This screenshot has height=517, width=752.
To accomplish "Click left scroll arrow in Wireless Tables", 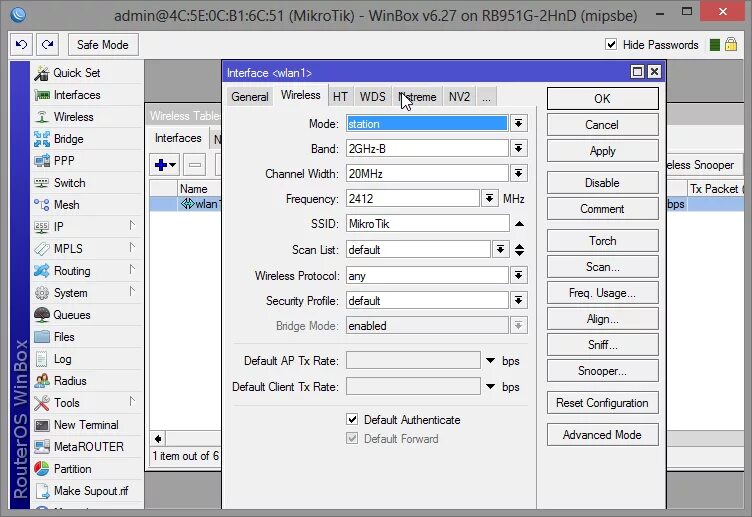I will tap(158, 438).
